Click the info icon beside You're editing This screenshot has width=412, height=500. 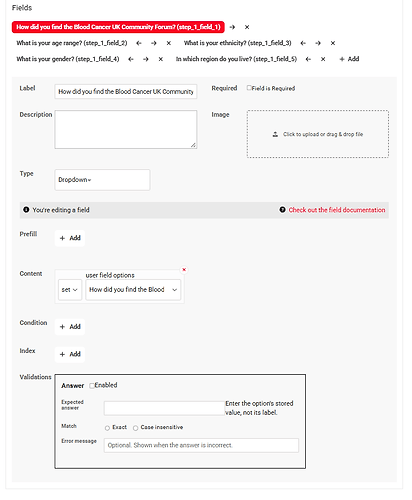pos(26,210)
